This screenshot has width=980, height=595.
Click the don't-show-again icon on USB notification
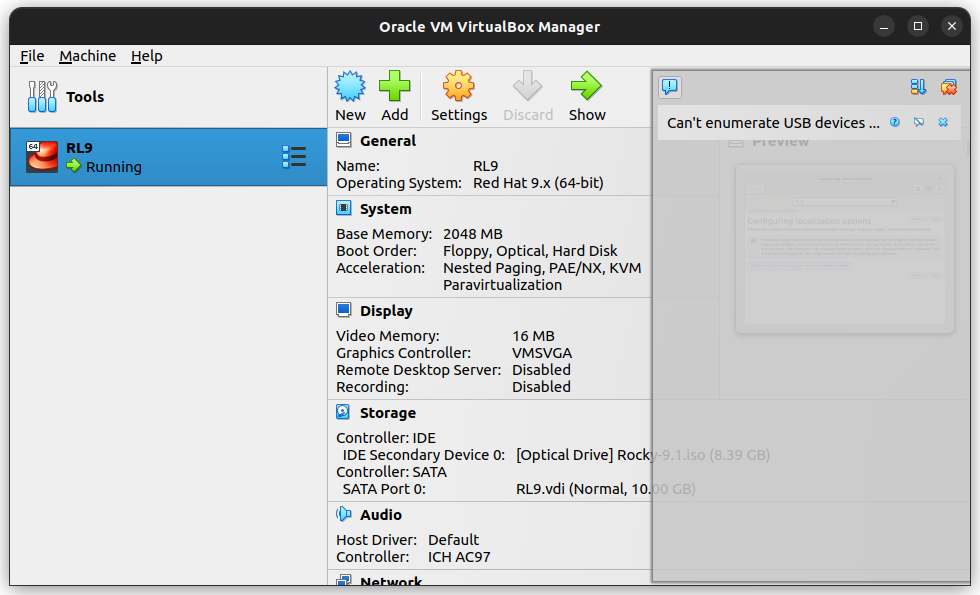pos(919,122)
